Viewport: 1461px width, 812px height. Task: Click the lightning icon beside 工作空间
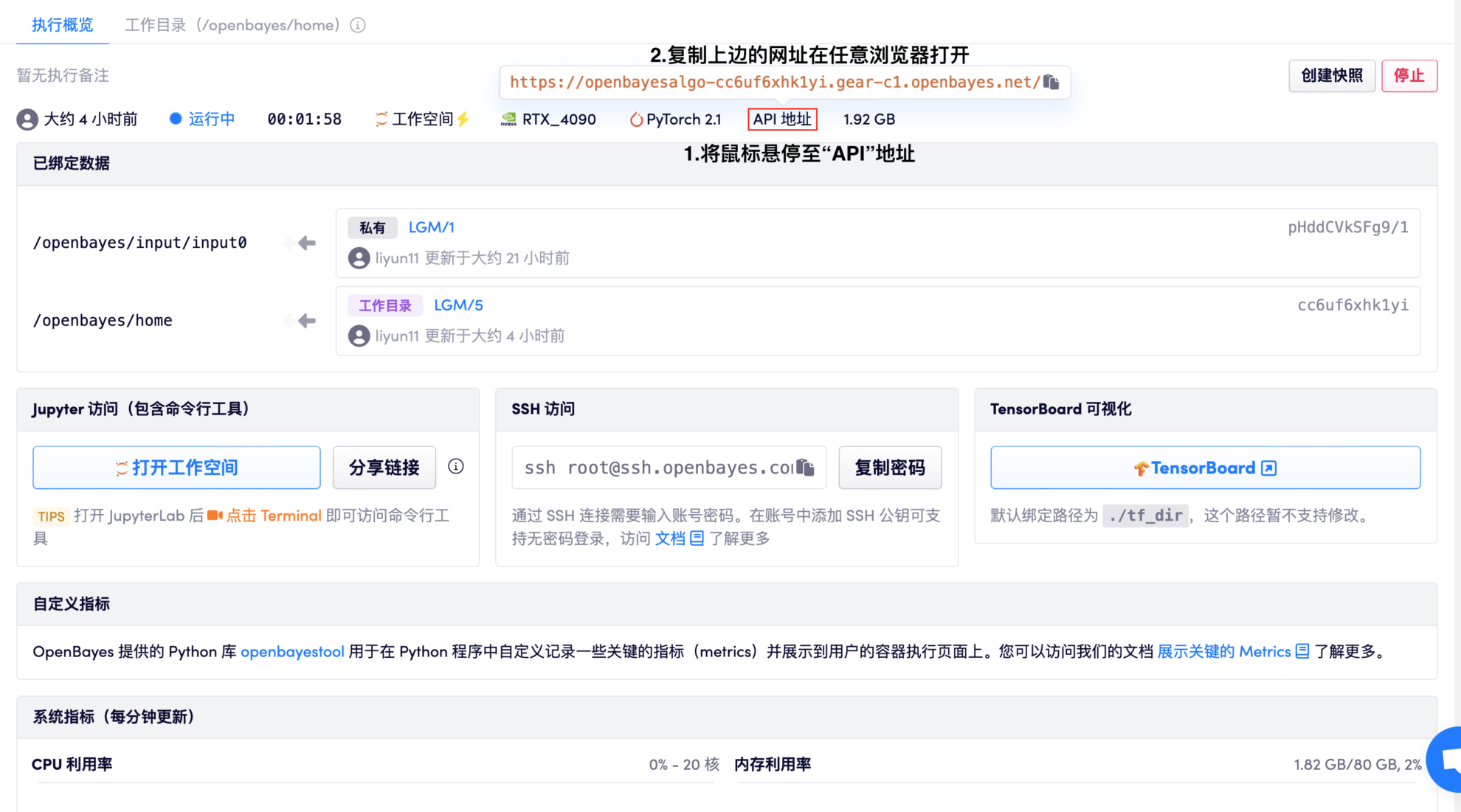coord(463,119)
